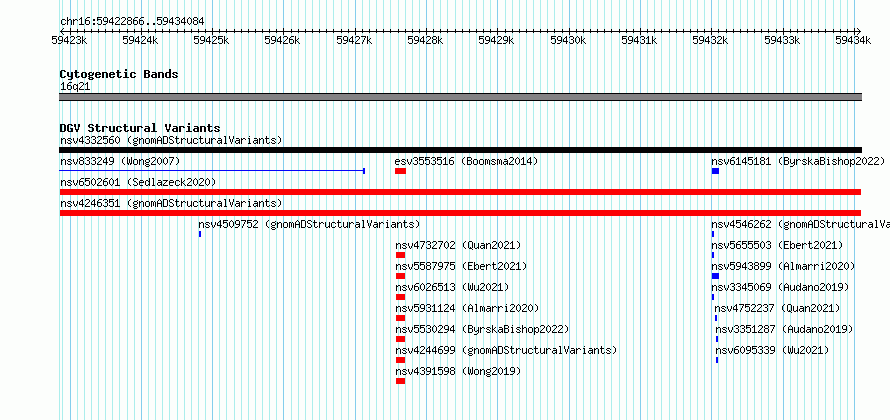Viewport: 890px width, 420px height.
Task: Open nsv4509752 (gnomADStructuralVariants) label
Action: point(309,224)
